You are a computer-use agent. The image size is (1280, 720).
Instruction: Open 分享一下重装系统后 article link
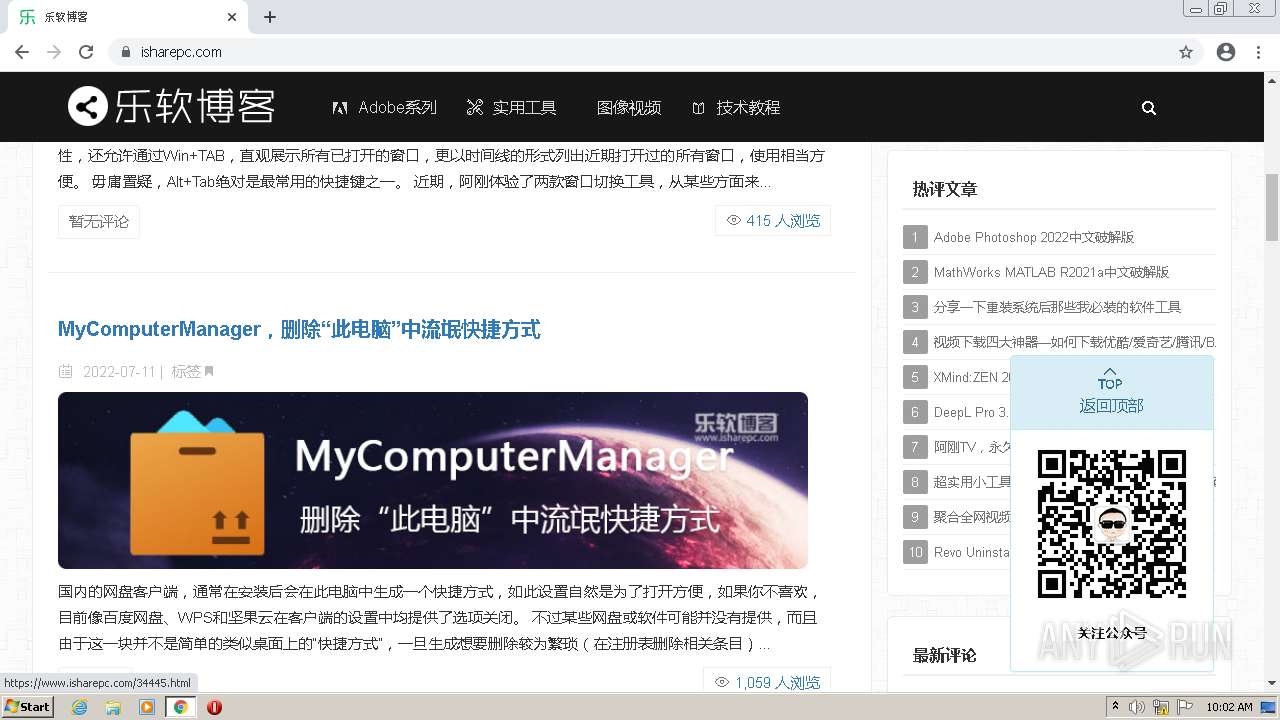(1057, 307)
